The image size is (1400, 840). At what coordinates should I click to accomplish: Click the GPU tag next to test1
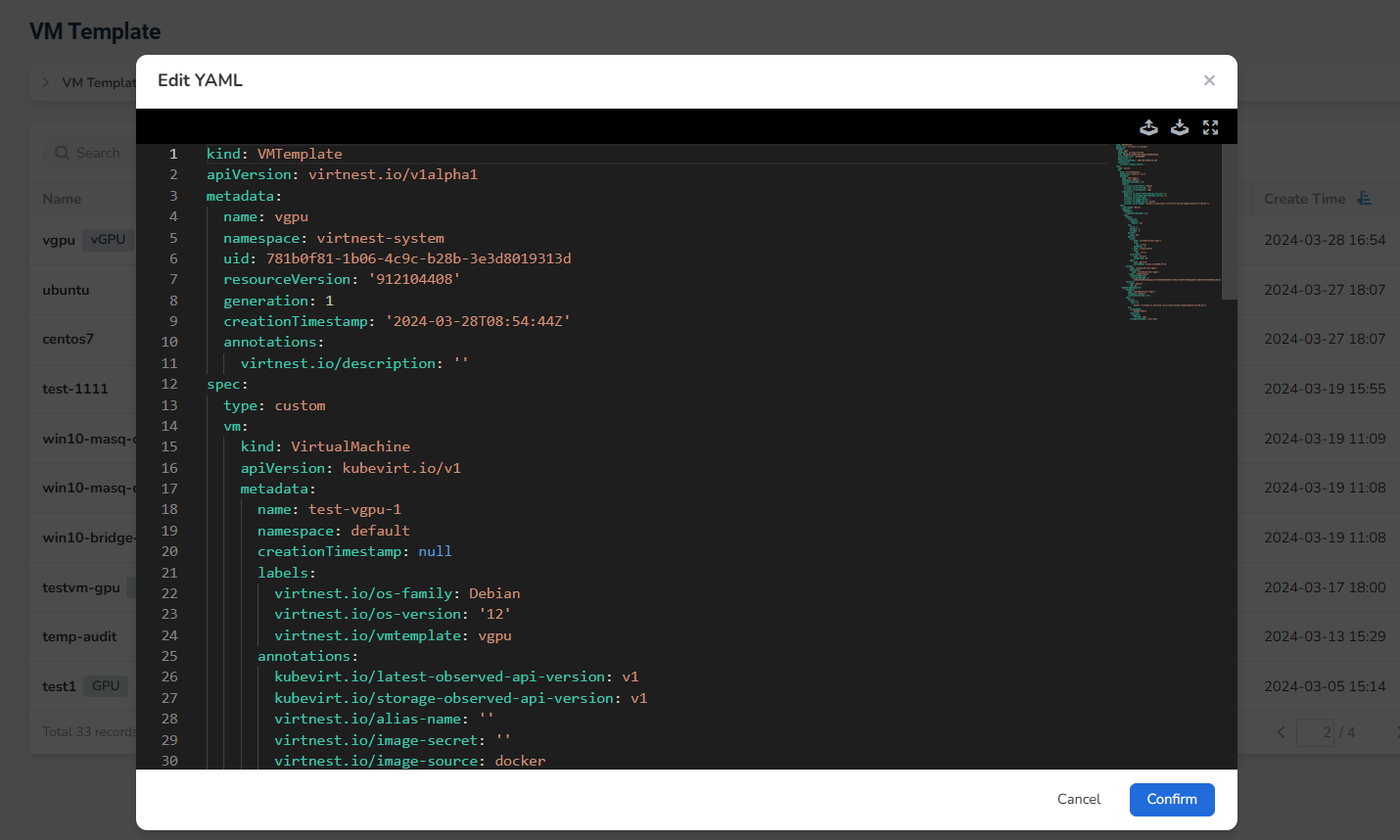click(x=105, y=685)
